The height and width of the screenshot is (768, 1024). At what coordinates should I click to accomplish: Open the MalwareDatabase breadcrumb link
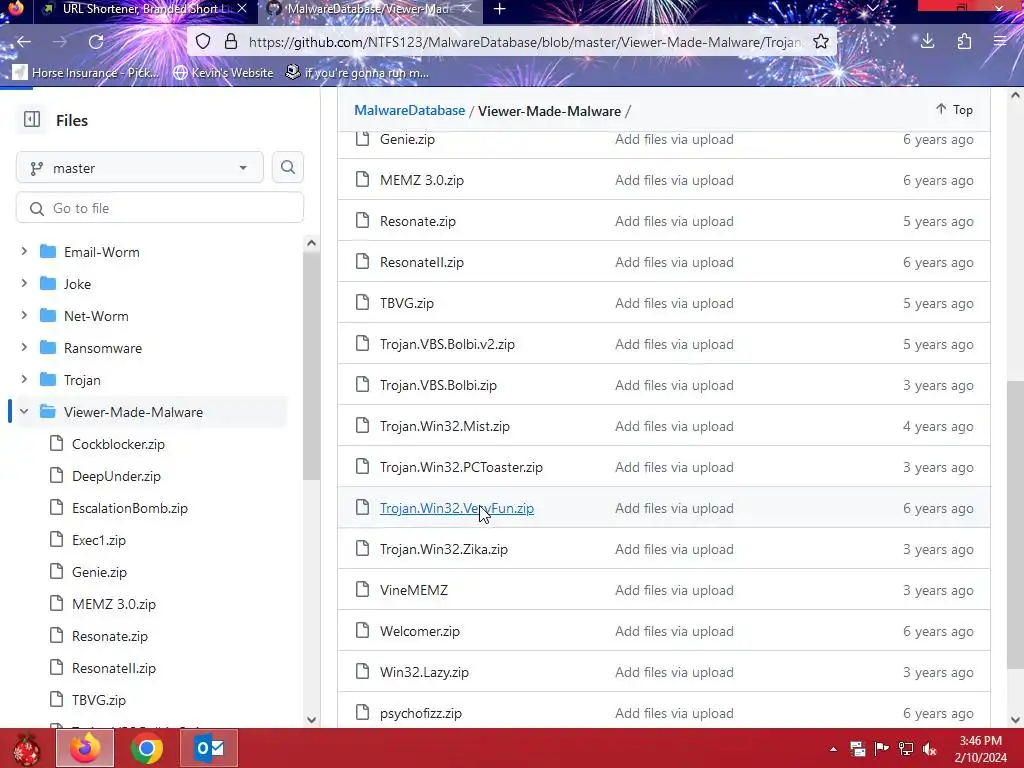[409, 110]
